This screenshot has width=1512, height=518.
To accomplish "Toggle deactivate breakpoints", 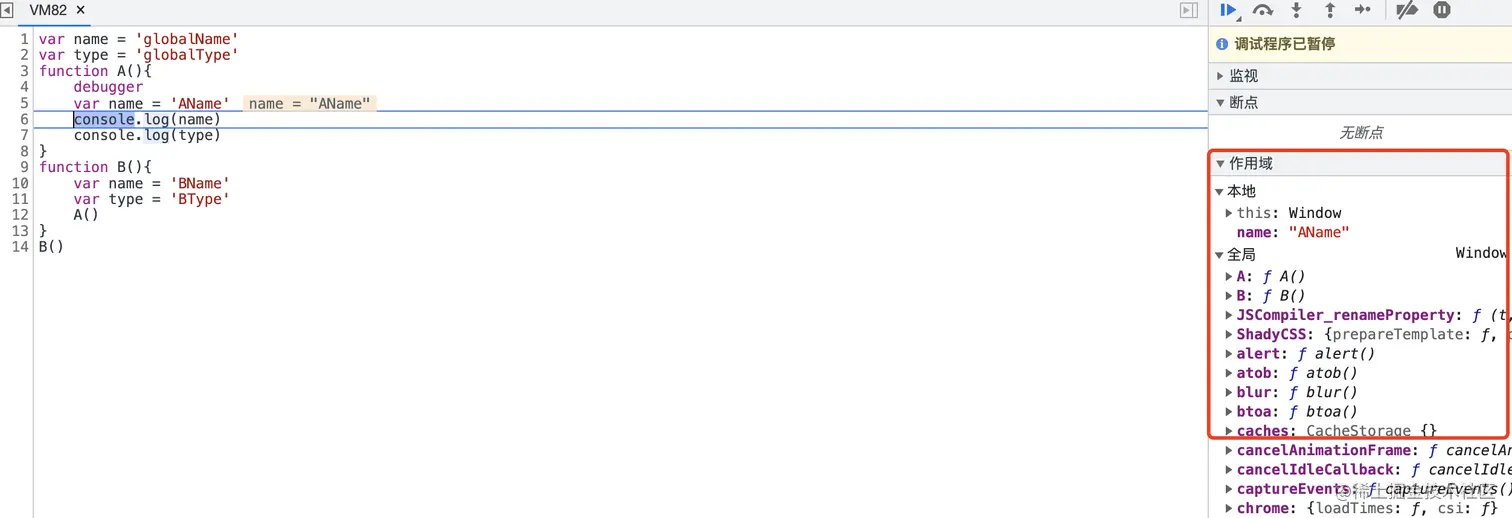I will coord(1407,10).
